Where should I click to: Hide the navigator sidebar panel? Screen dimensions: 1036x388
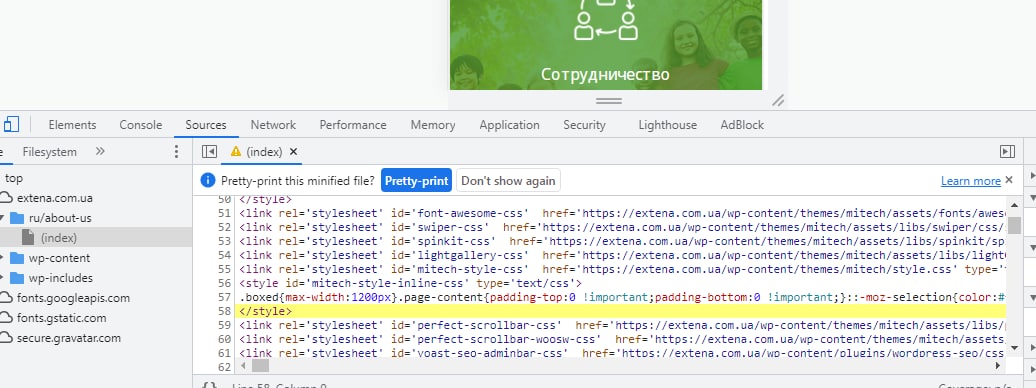[x=209, y=152]
